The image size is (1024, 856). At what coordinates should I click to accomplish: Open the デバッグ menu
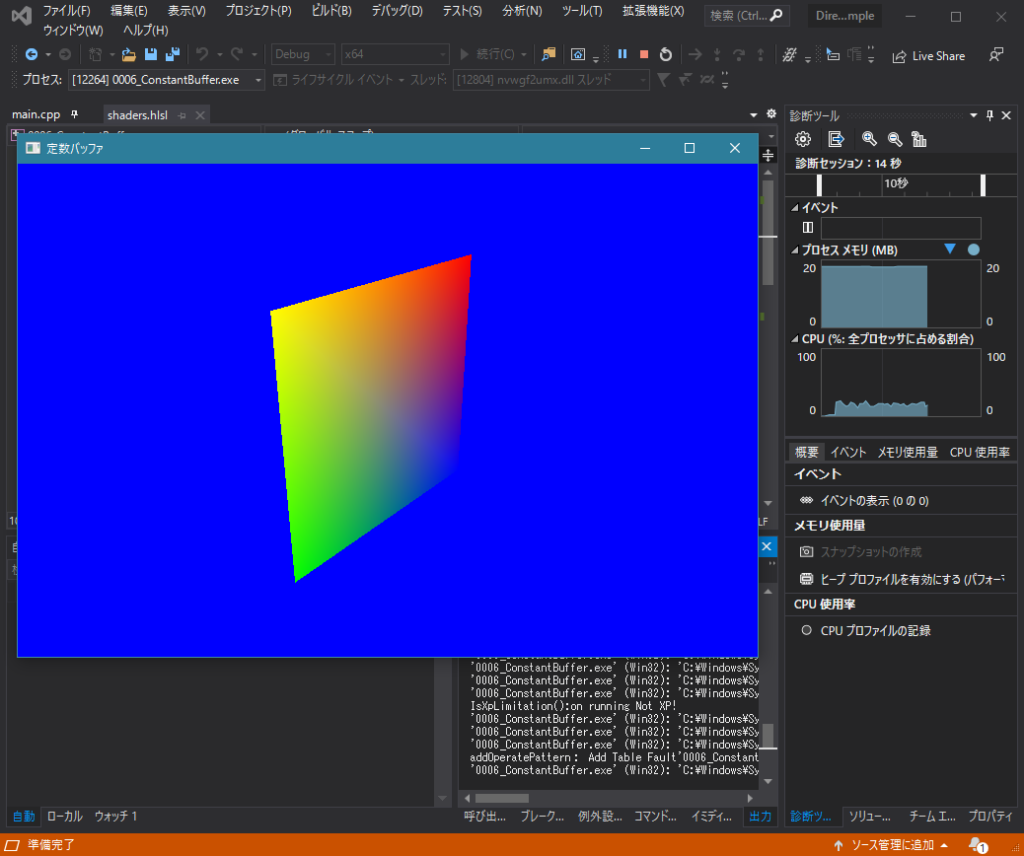(396, 10)
